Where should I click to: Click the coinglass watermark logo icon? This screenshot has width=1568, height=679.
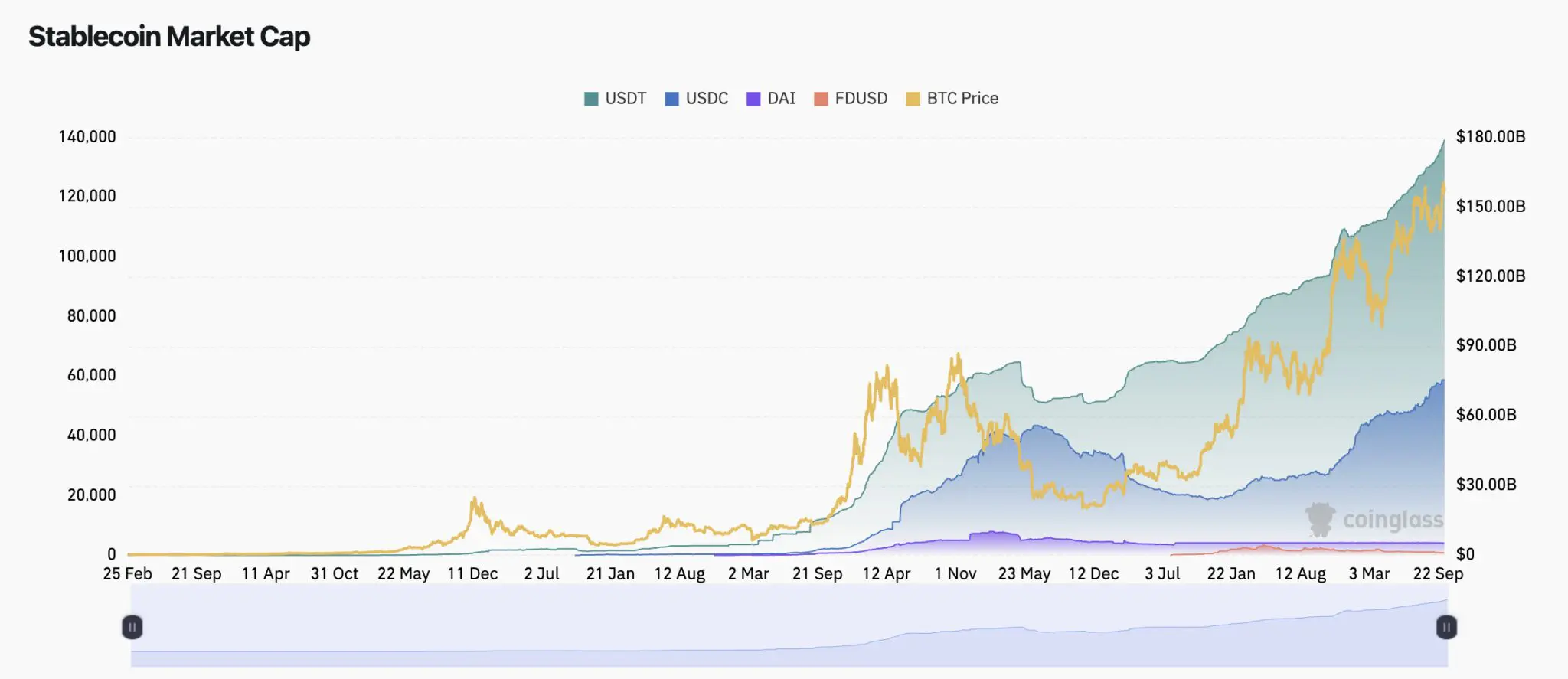pyautogui.click(x=1321, y=520)
